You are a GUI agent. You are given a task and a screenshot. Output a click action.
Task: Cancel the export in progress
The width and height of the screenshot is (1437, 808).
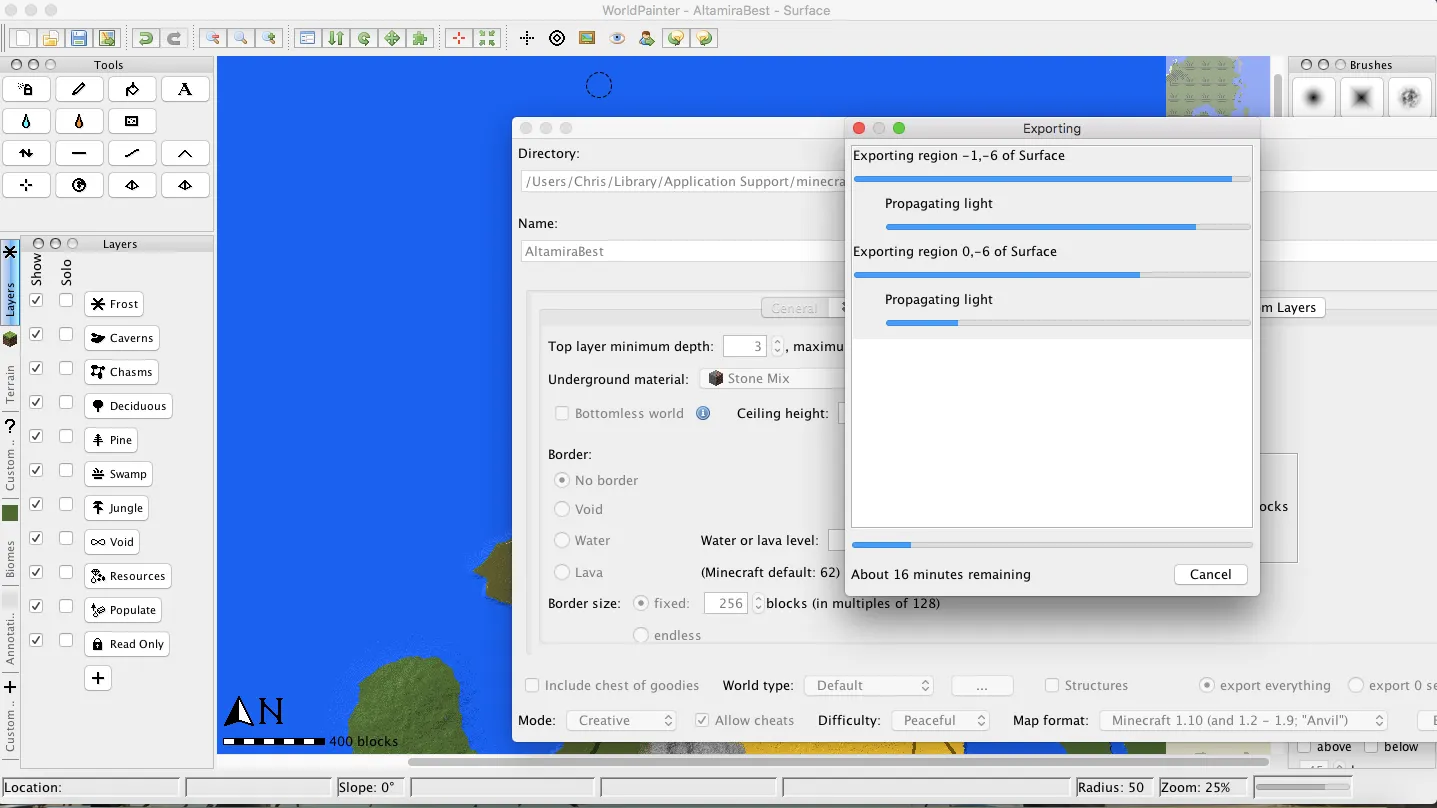[1210, 574]
